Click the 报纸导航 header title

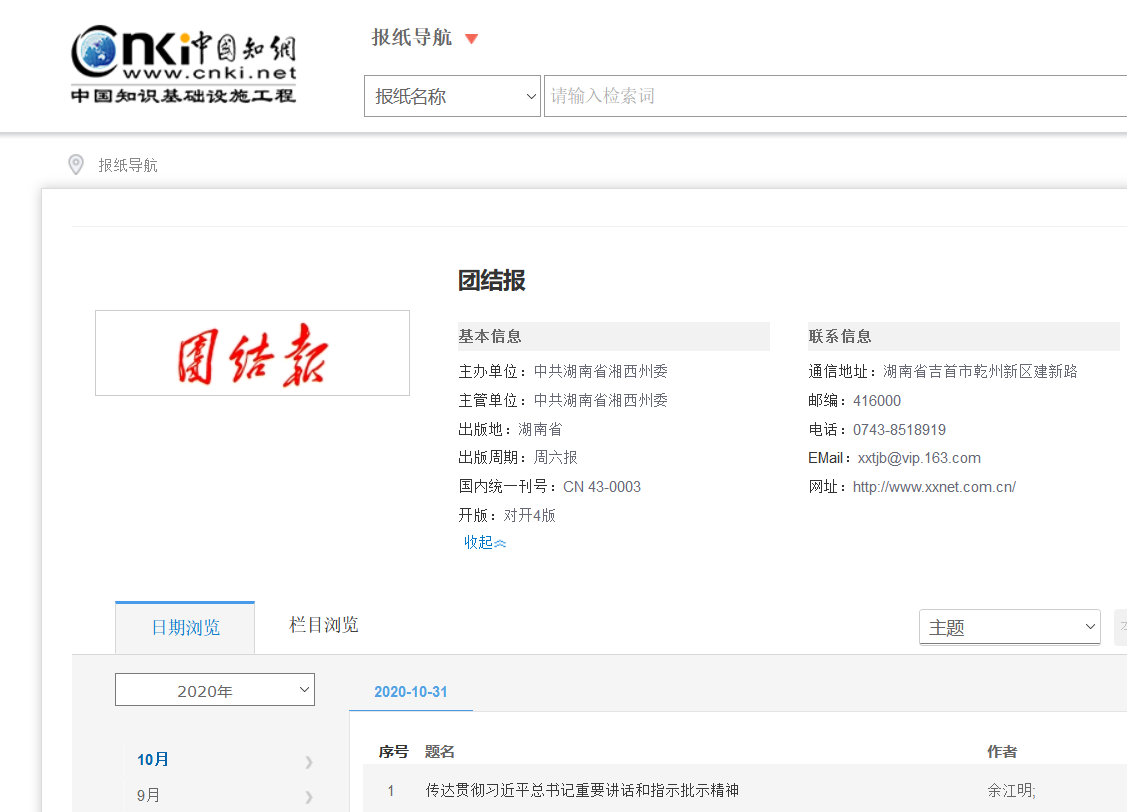coord(412,38)
